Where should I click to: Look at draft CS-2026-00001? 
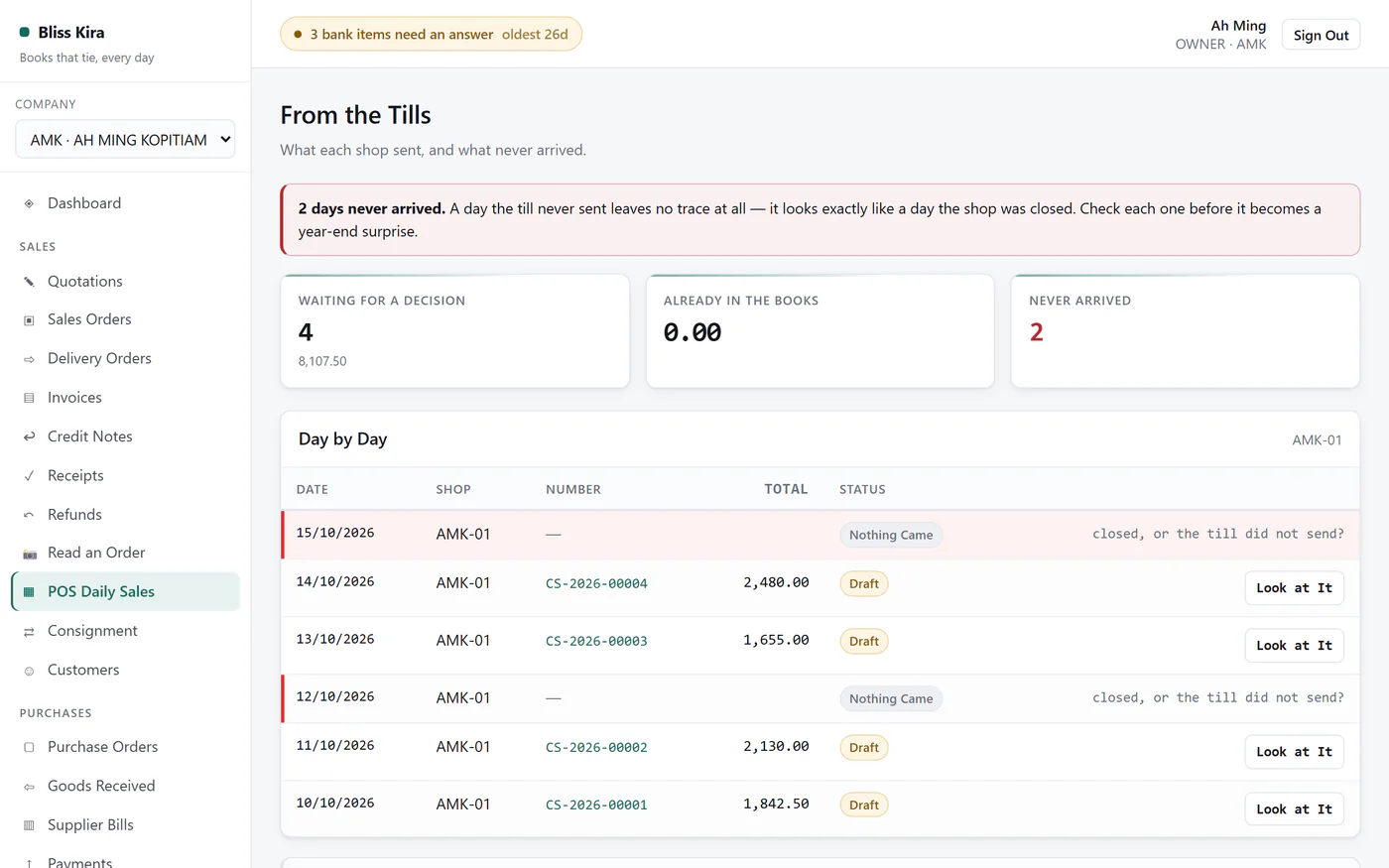[1295, 809]
